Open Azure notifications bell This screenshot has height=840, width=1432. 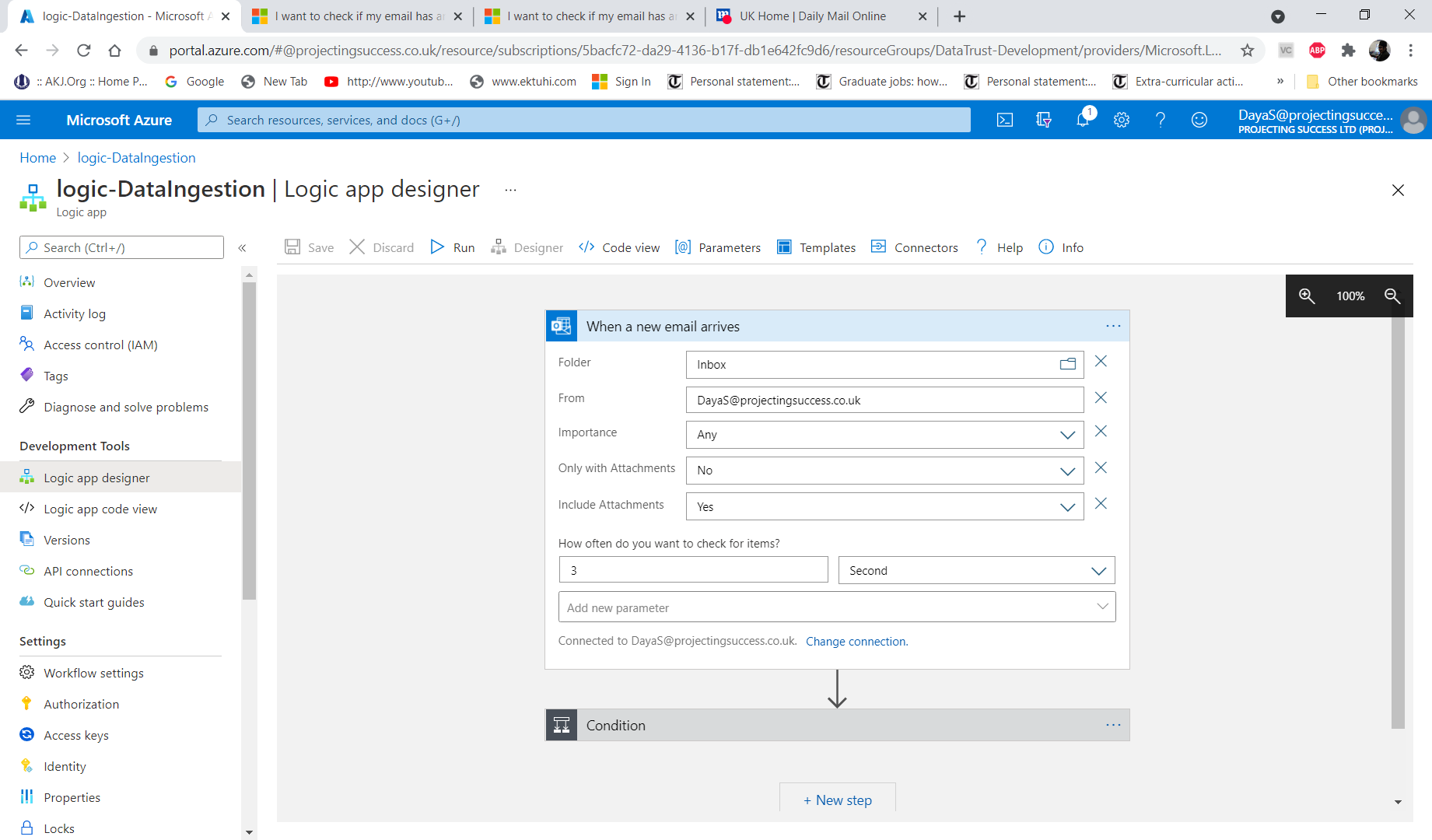coord(1083,120)
